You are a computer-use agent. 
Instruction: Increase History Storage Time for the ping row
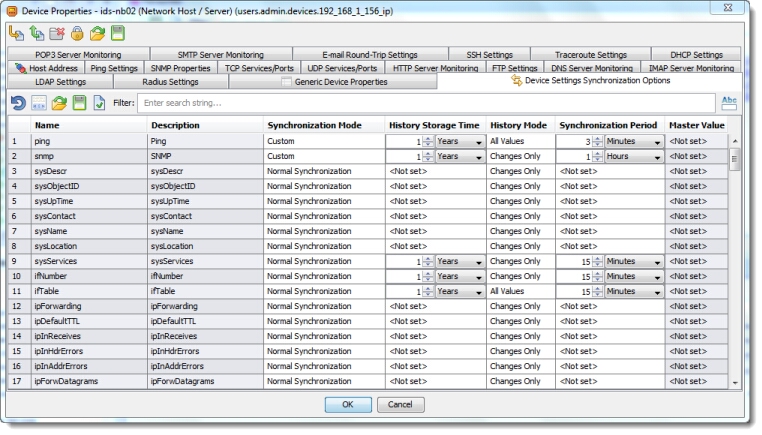428,140
